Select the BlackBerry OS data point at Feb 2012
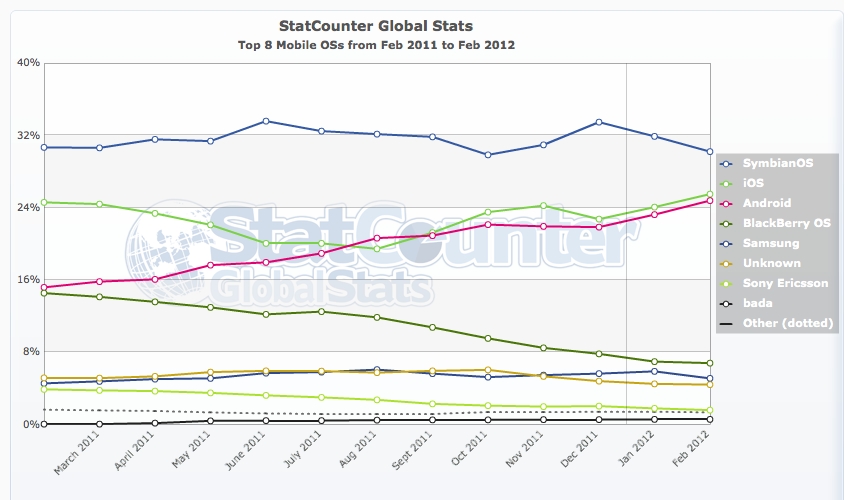Image resolution: width=854 pixels, height=500 pixels. (709, 363)
